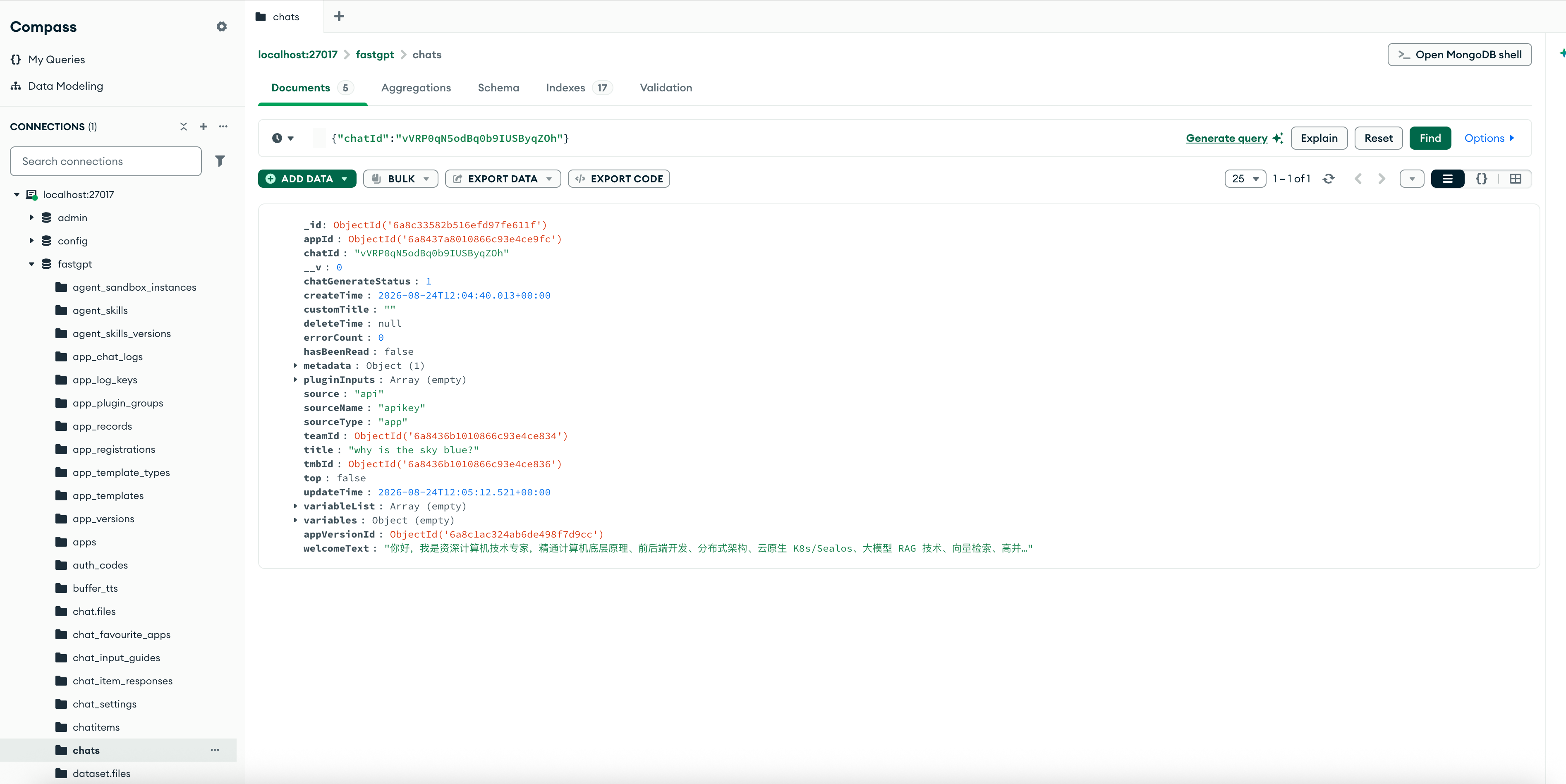The width and height of the screenshot is (1566, 784).
Task: Click Open MongoDB shell button
Action: 1459,55
